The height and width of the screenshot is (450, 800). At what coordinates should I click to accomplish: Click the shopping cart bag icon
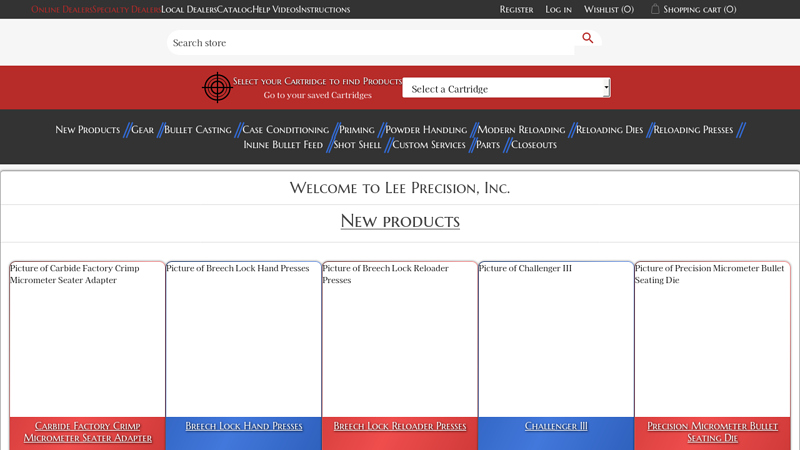tap(655, 9)
